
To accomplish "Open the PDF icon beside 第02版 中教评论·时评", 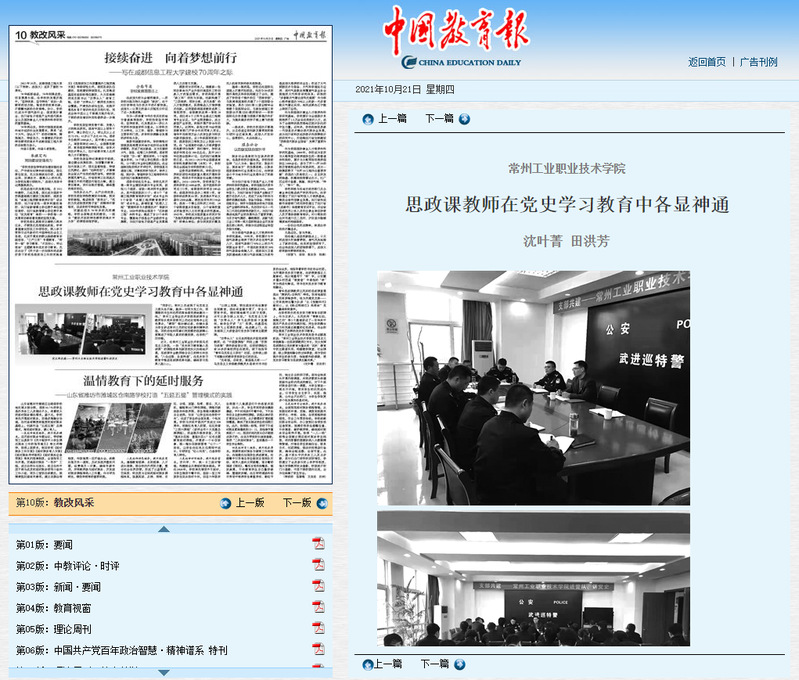I will point(318,565).
